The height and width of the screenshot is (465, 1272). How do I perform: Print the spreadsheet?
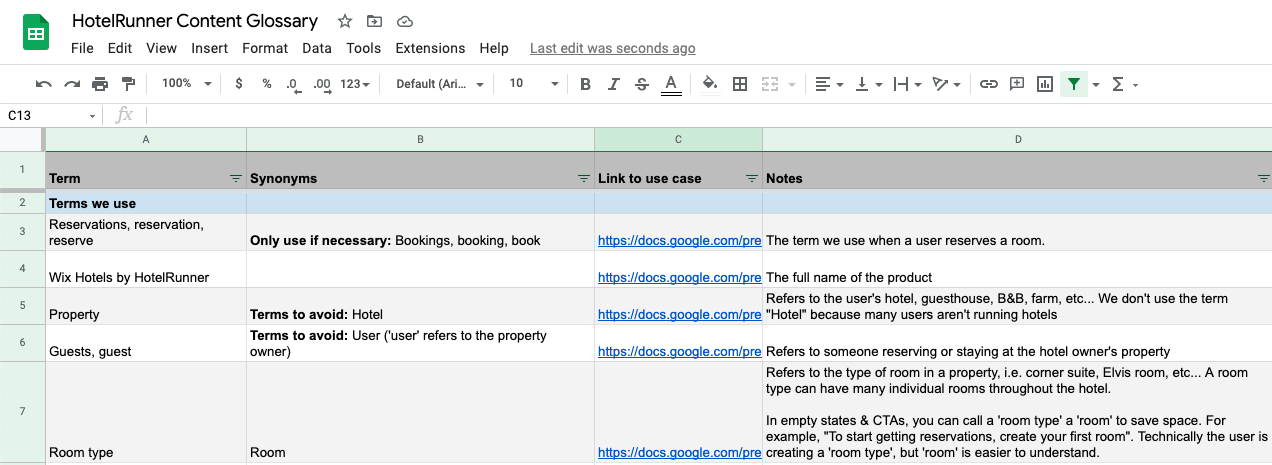tap(100, 84)
